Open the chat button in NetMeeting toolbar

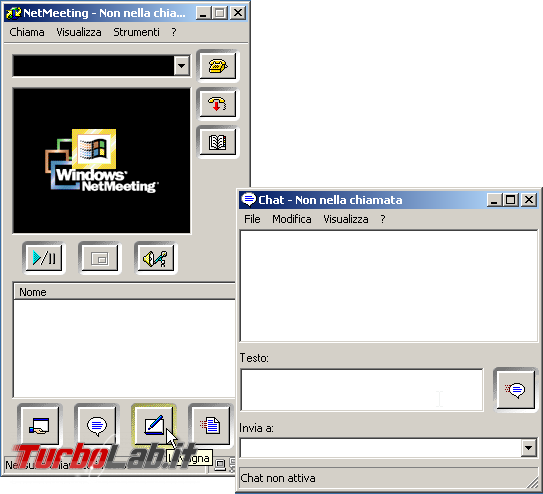click(97, 425)
